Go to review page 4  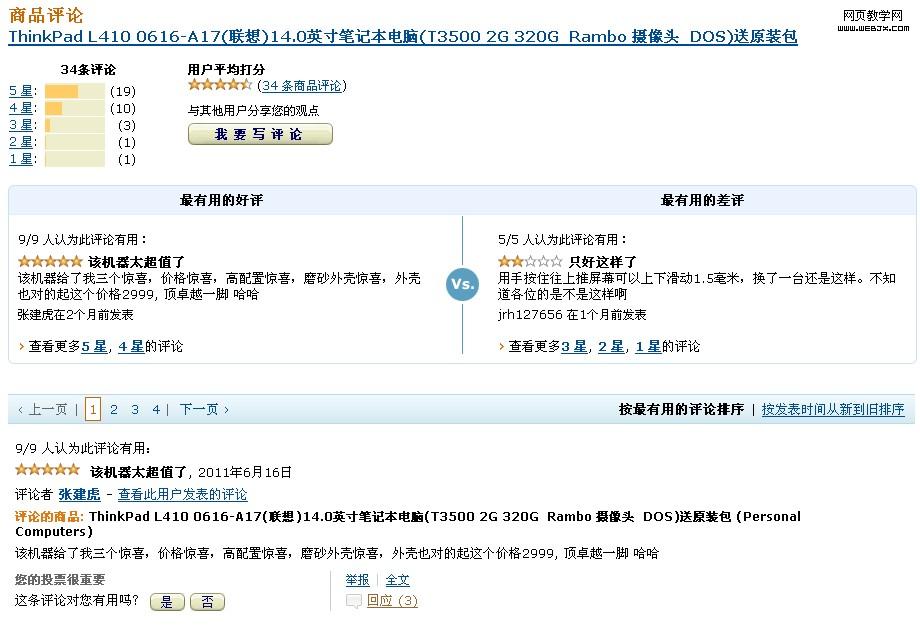(x=156, y=409)
